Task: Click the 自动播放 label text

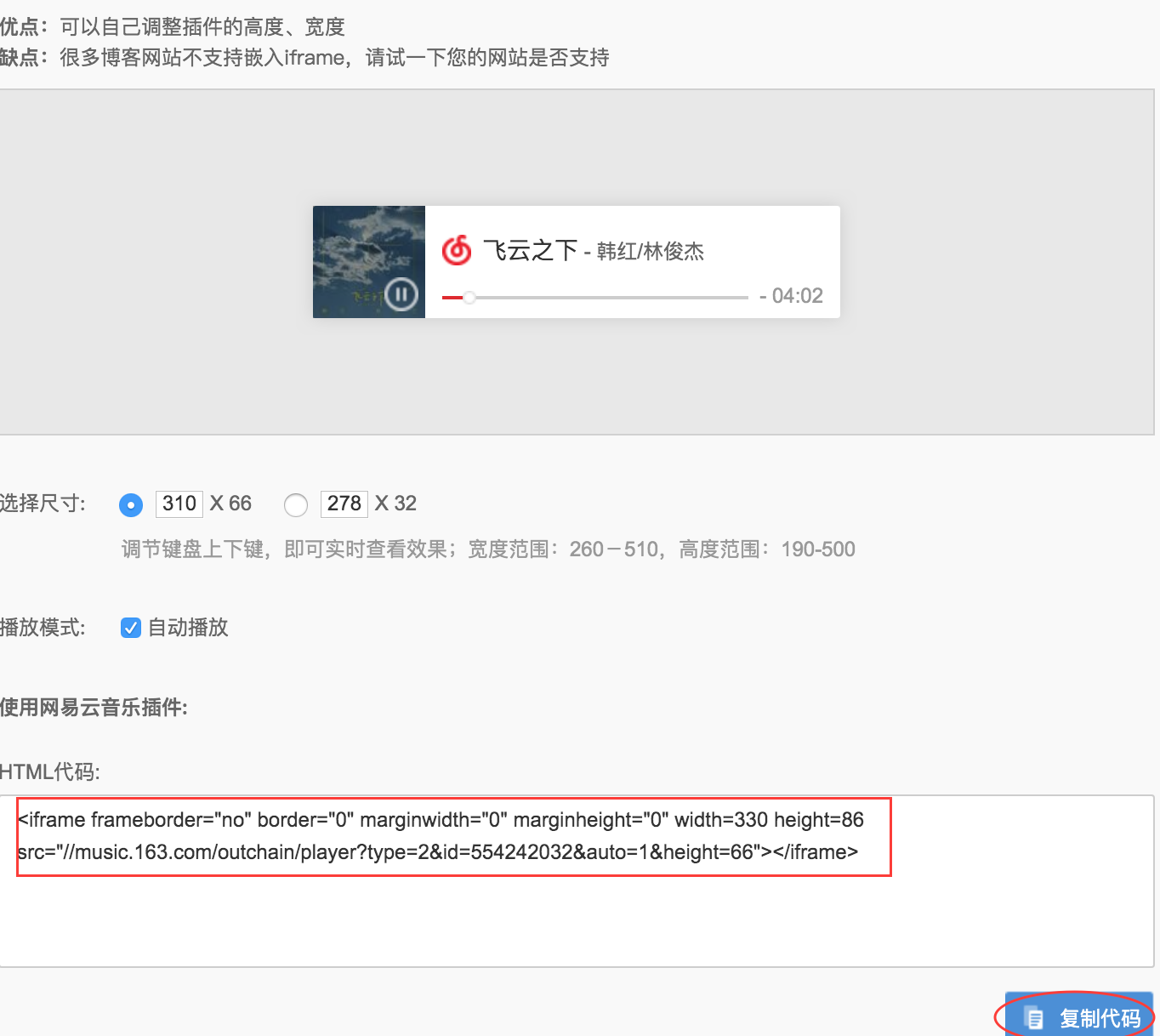Action: pyautogui.click(x=188, y=628)
